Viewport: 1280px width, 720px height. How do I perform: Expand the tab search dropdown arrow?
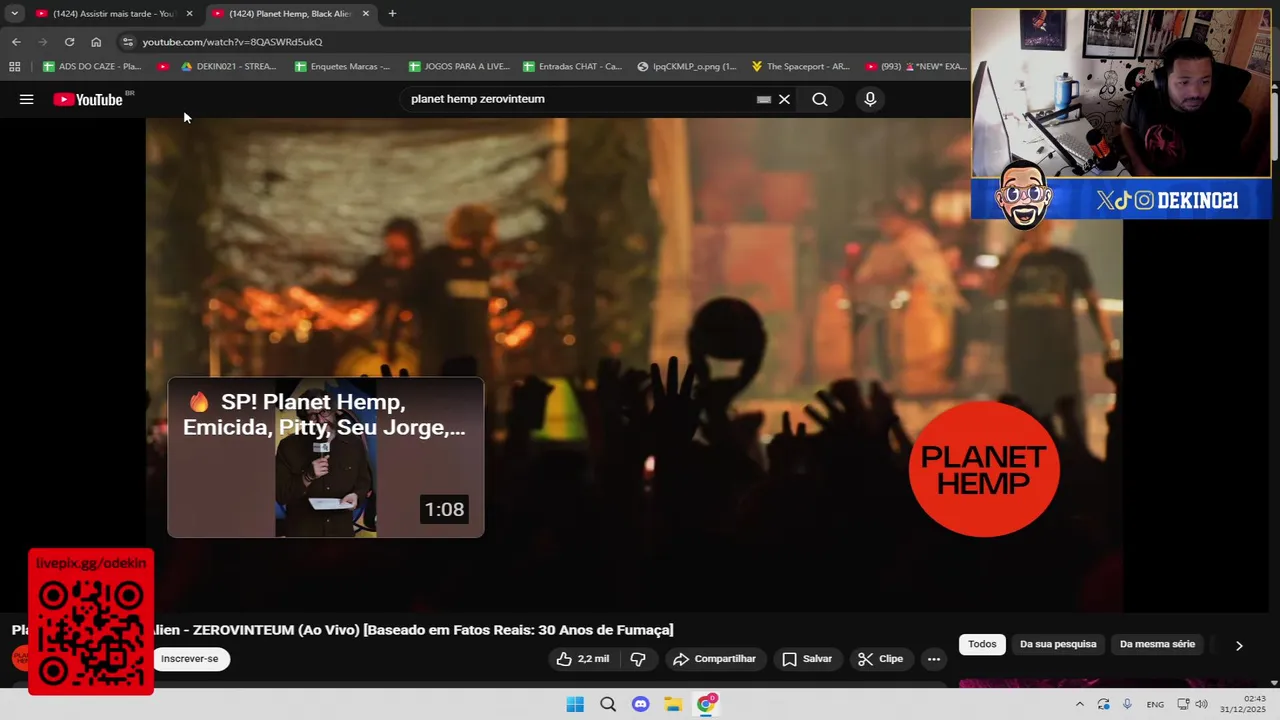pos(14,14)
